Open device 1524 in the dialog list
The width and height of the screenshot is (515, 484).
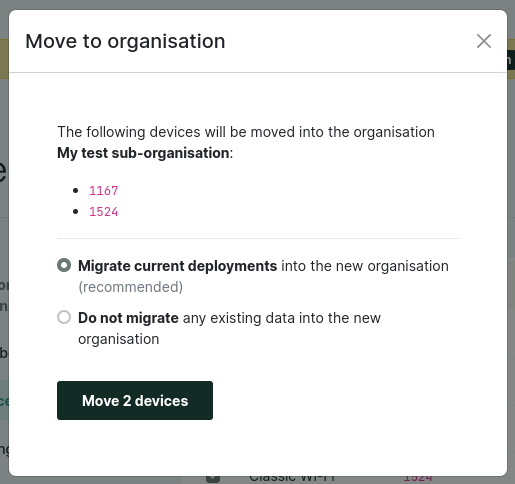point(104,212)
